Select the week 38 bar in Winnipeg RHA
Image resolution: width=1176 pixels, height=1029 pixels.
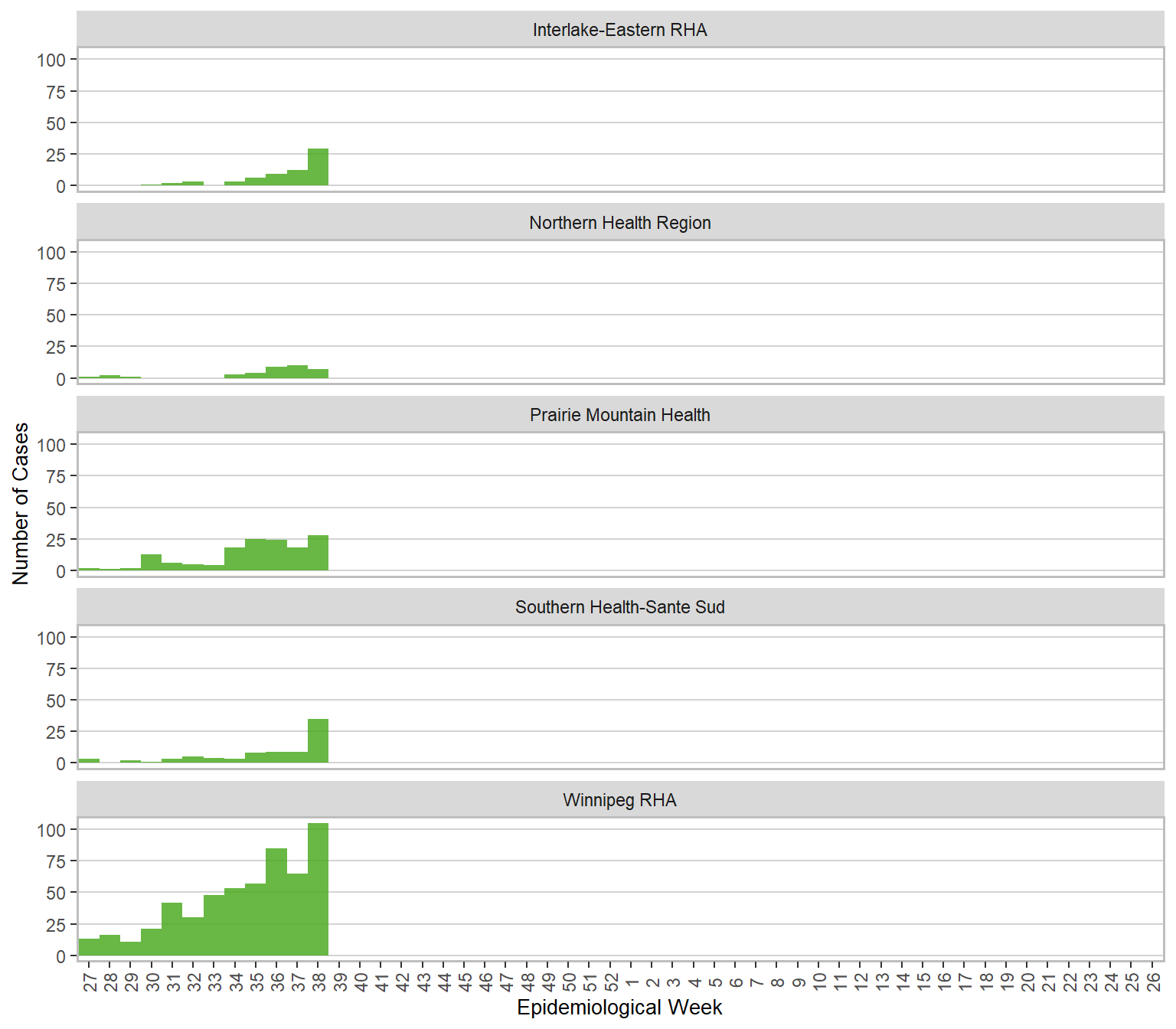point(318,890)
